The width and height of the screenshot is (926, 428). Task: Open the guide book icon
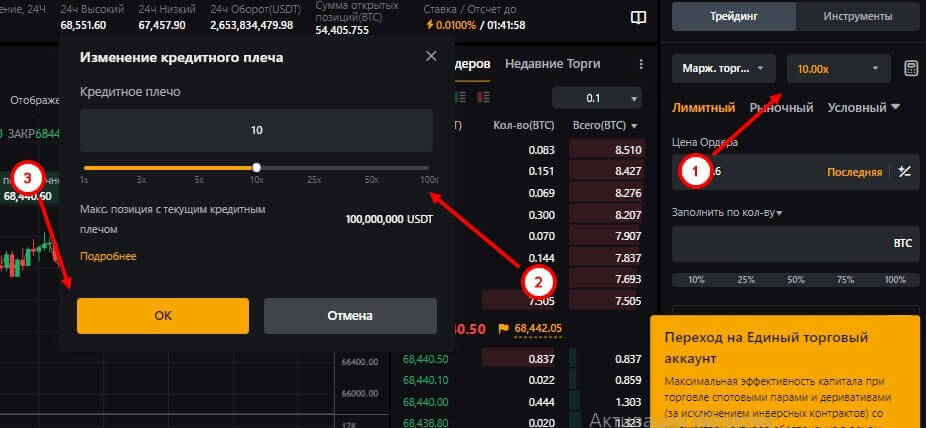pyautogui.click(x=638, y=17)
